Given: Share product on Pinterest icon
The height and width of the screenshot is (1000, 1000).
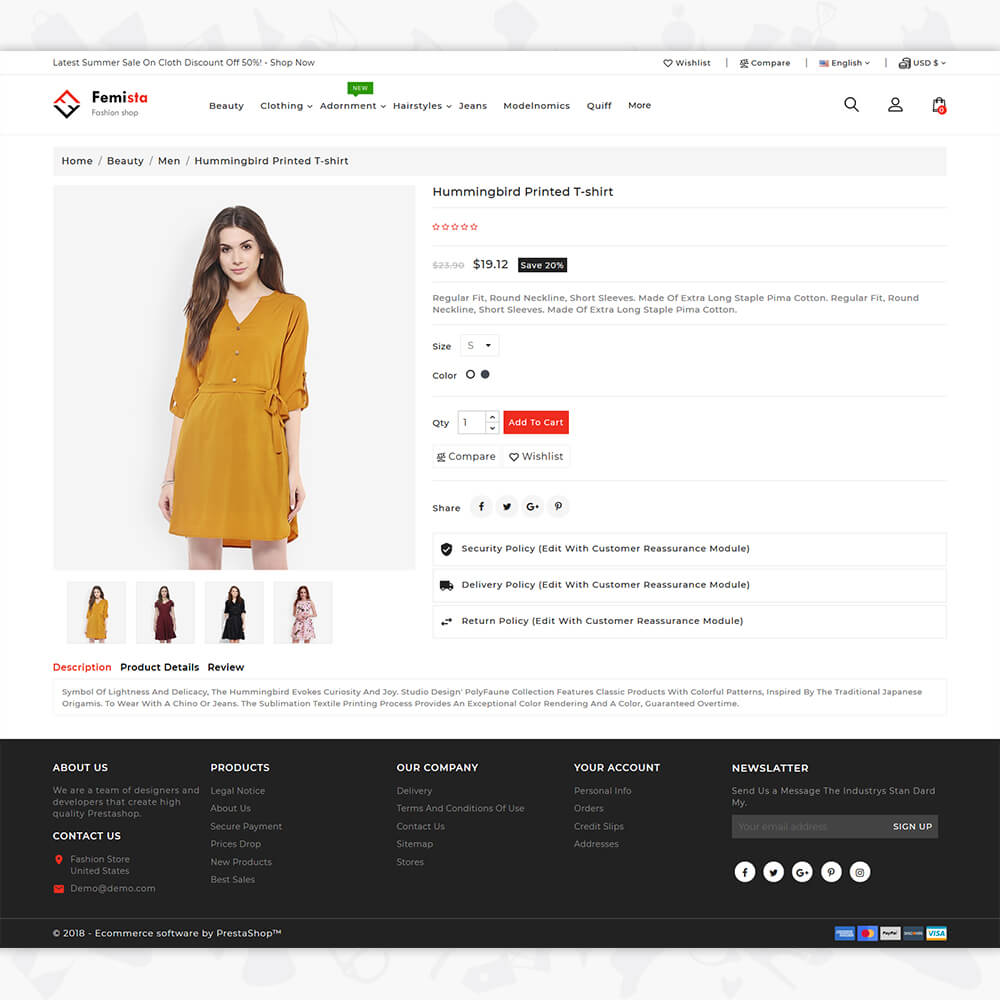Looking at the screenshot, I should (x=558, y=507).
